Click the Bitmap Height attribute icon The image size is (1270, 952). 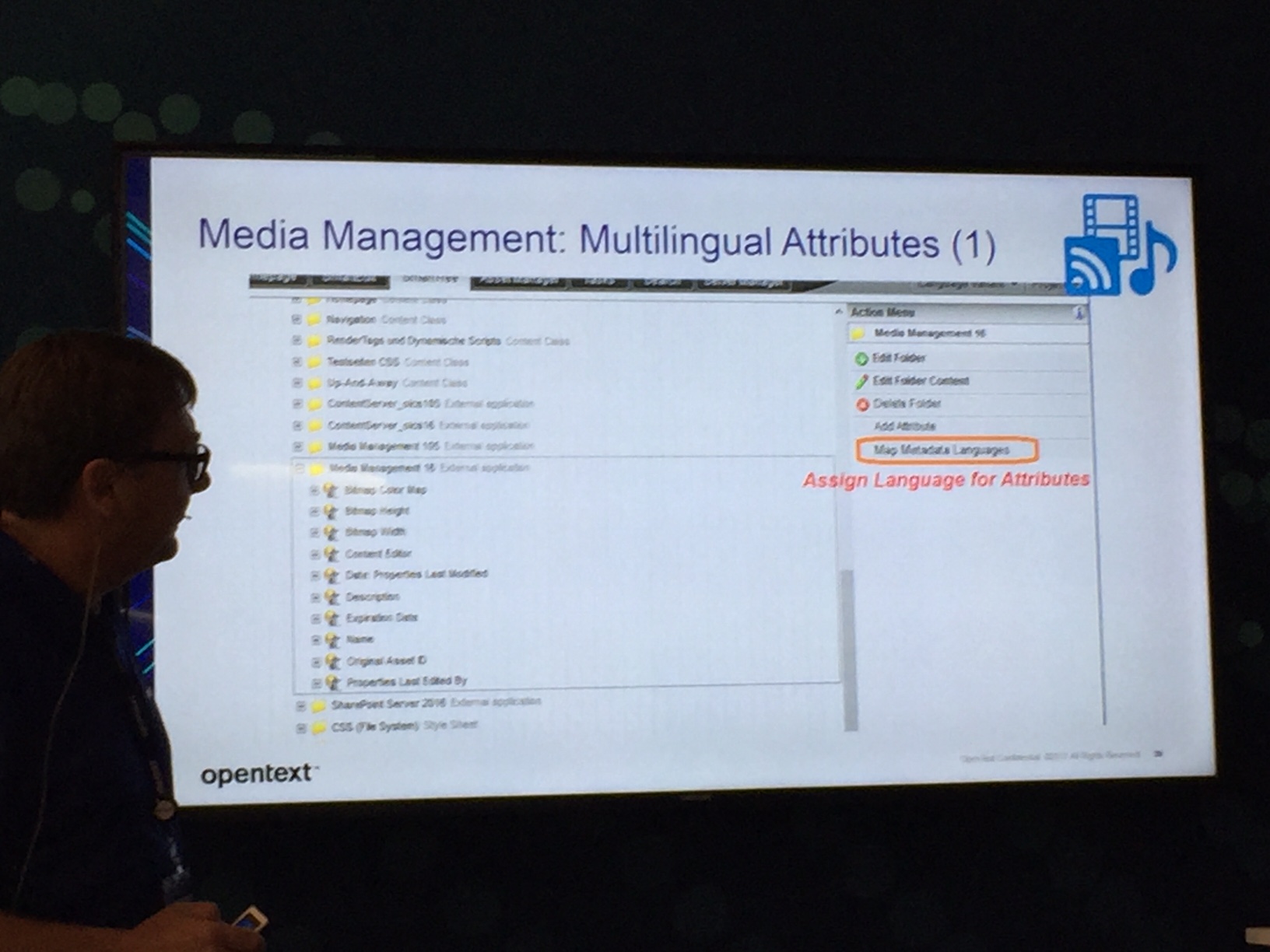[330, 511]
